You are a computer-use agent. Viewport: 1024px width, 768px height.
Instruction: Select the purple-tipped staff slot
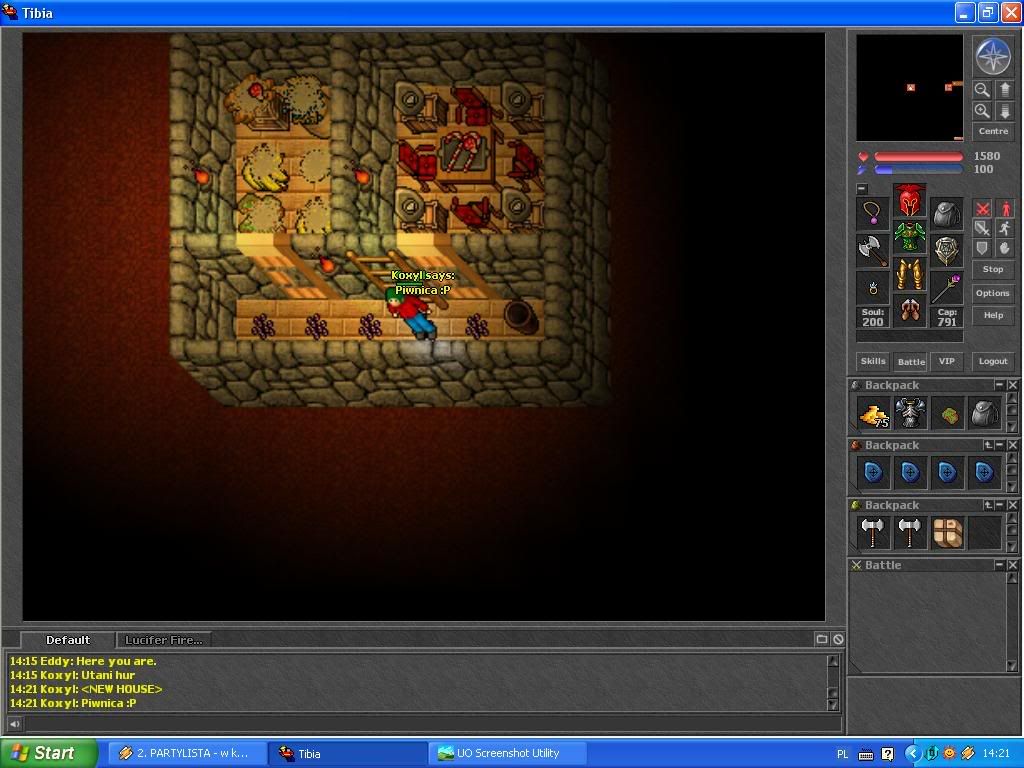tap(946, 287)
